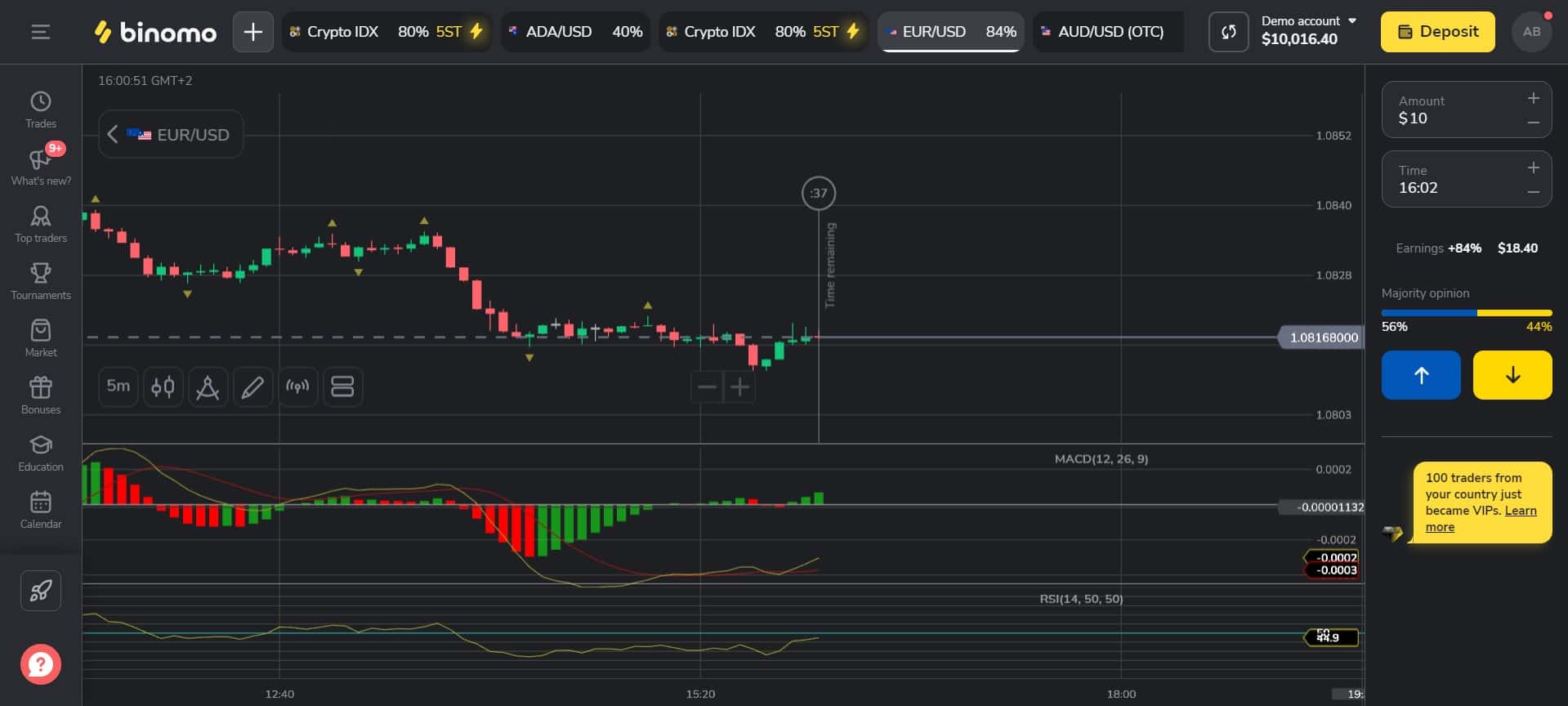Expand the EUR/USD asset selector
Image resolution: width=1568 pixels, height=706 pixels.
point(171,134)
